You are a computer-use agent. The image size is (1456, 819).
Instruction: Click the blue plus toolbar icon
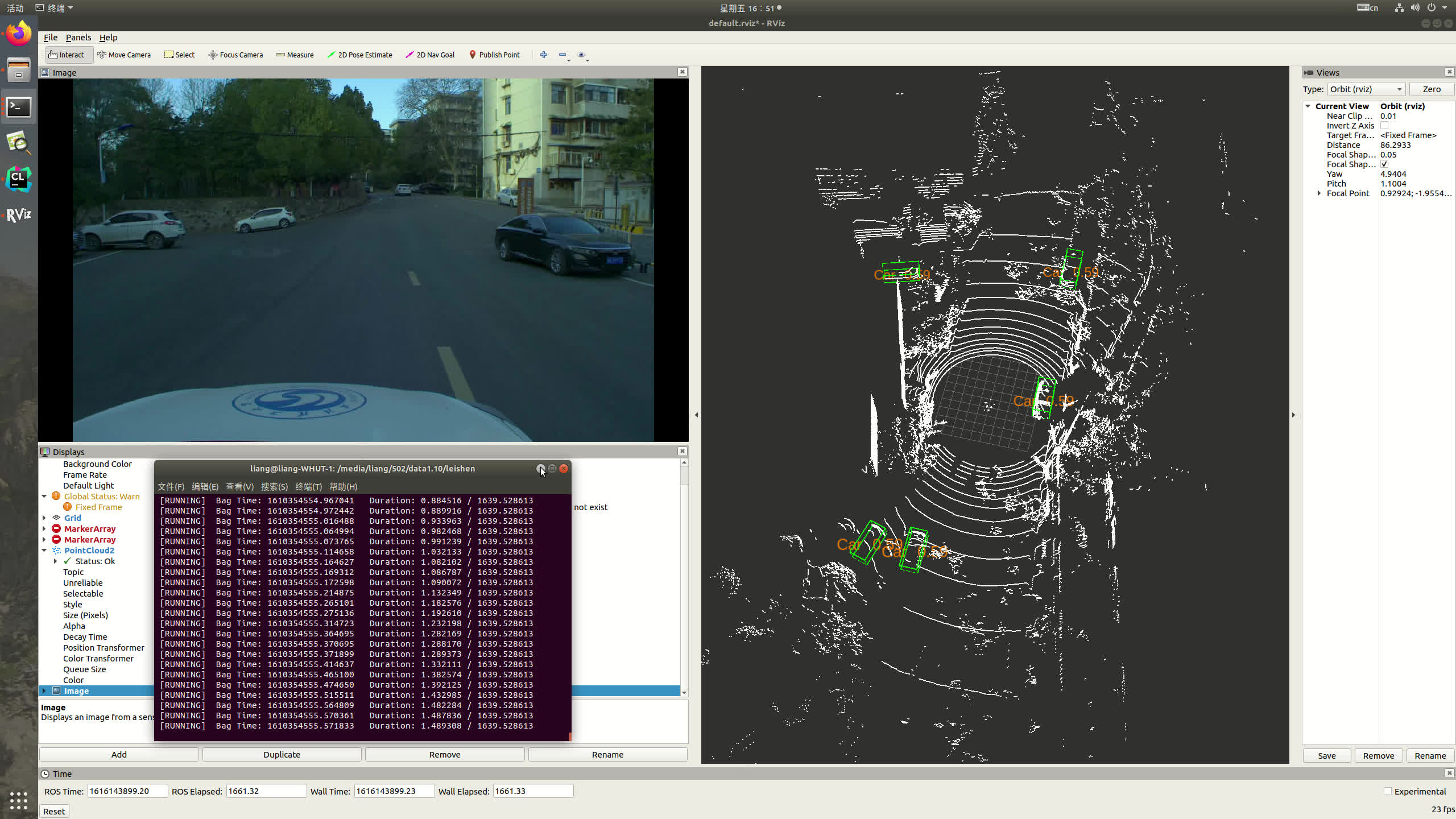(x=543, y=55)
